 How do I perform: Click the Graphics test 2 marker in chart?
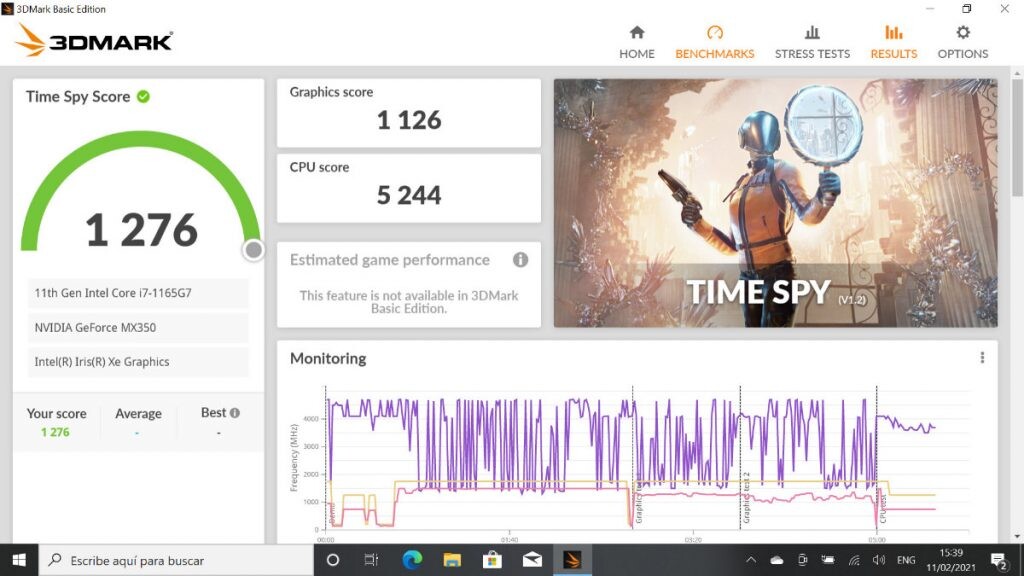coord(746,498)
